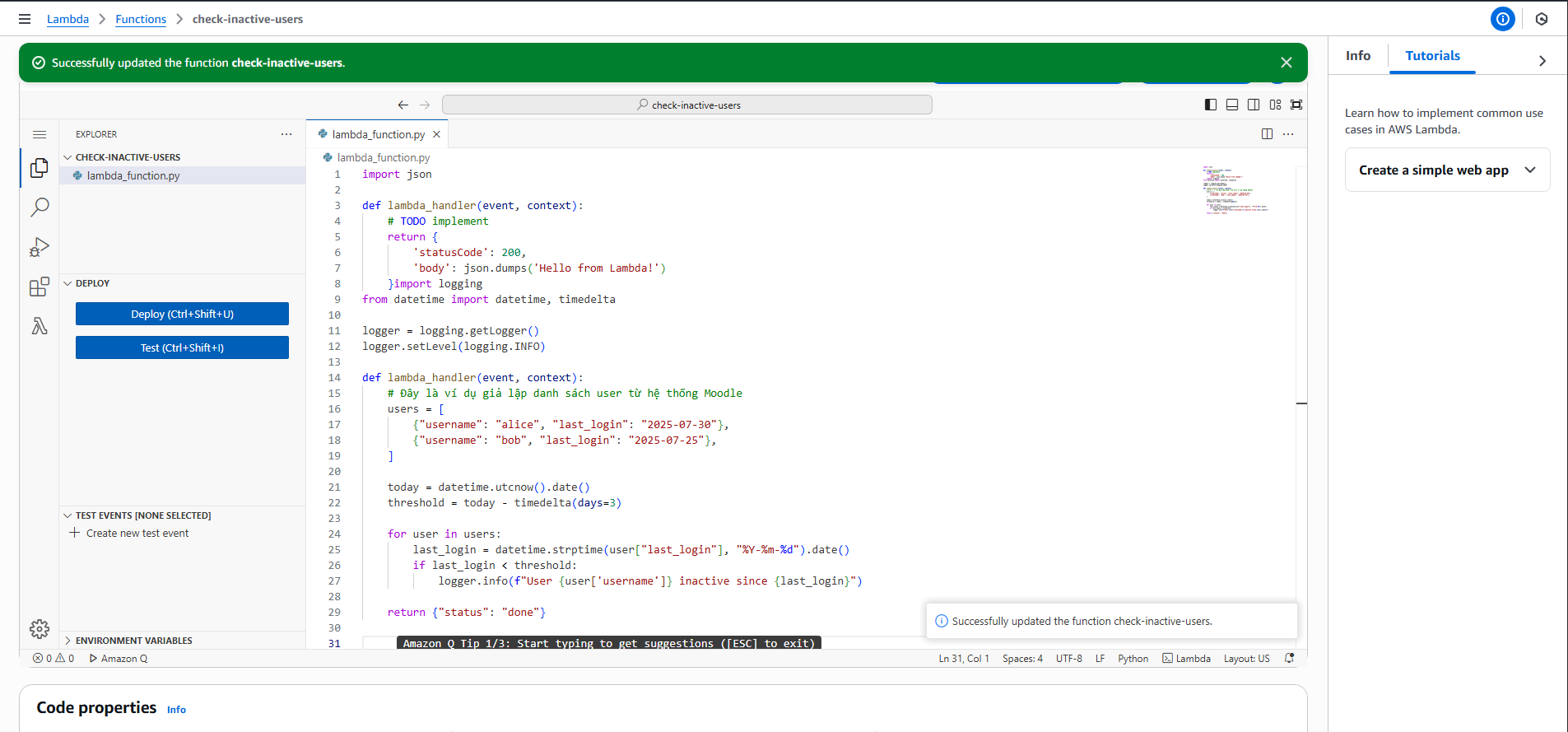This screenshot has width=1568, height=732.
Task: Open the hamburger navigation menu at top
Action: tap(25, 19)
